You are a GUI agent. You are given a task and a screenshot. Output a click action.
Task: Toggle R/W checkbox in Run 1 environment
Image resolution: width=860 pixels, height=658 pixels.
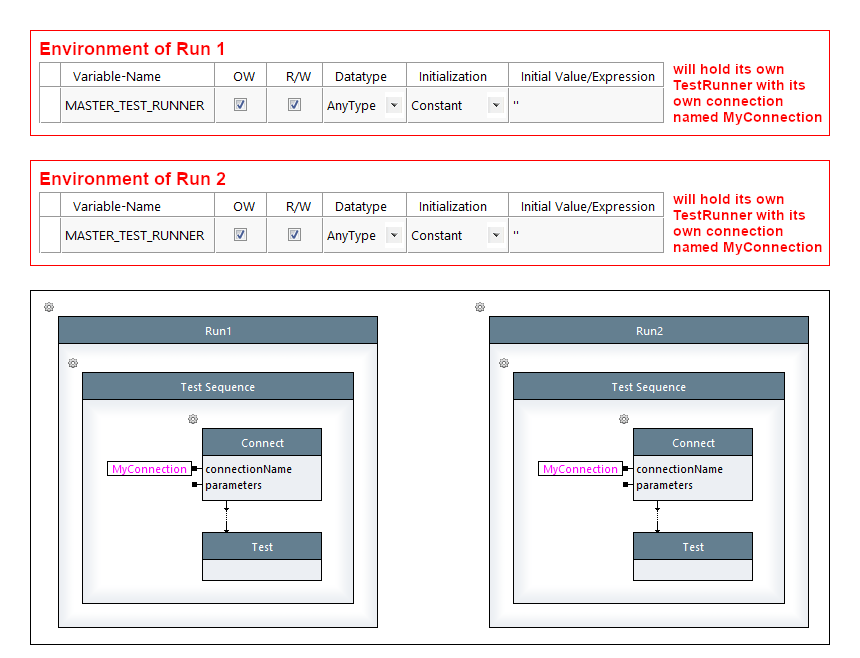[294, 105]
